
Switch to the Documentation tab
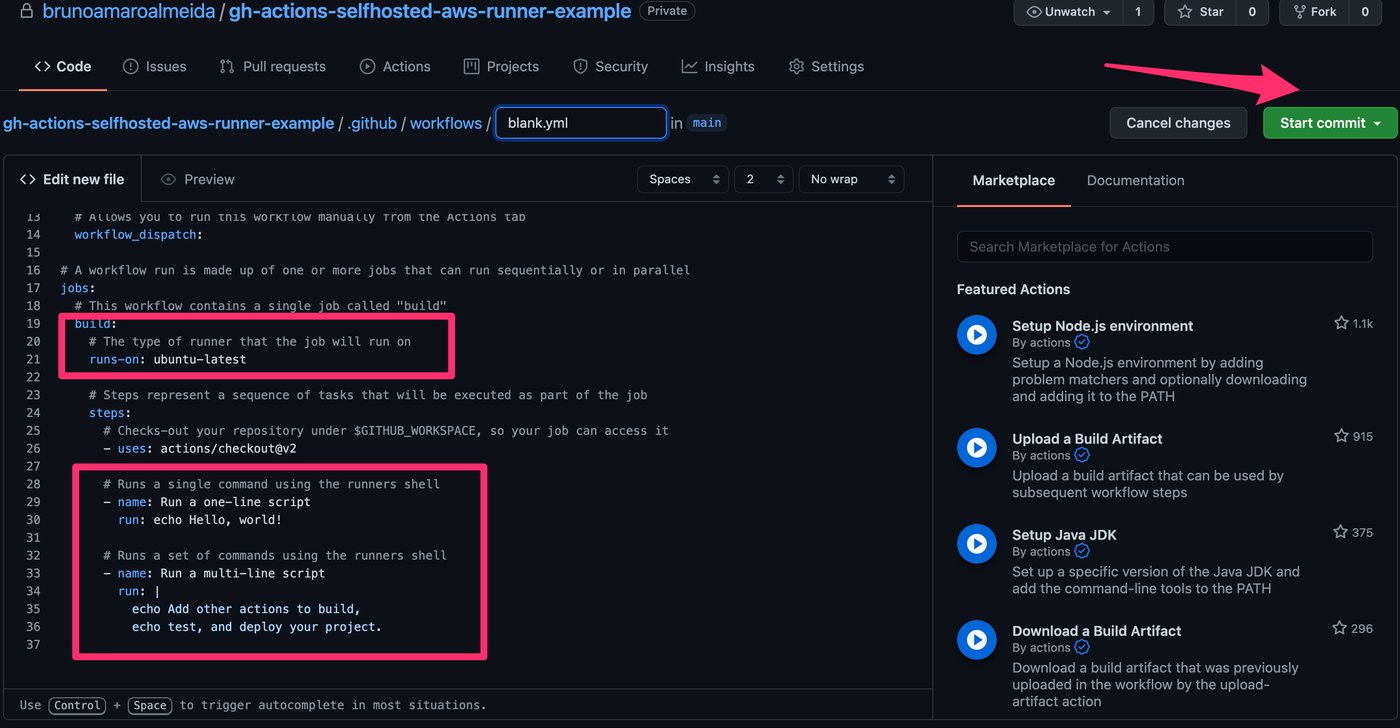point(1135,180)
